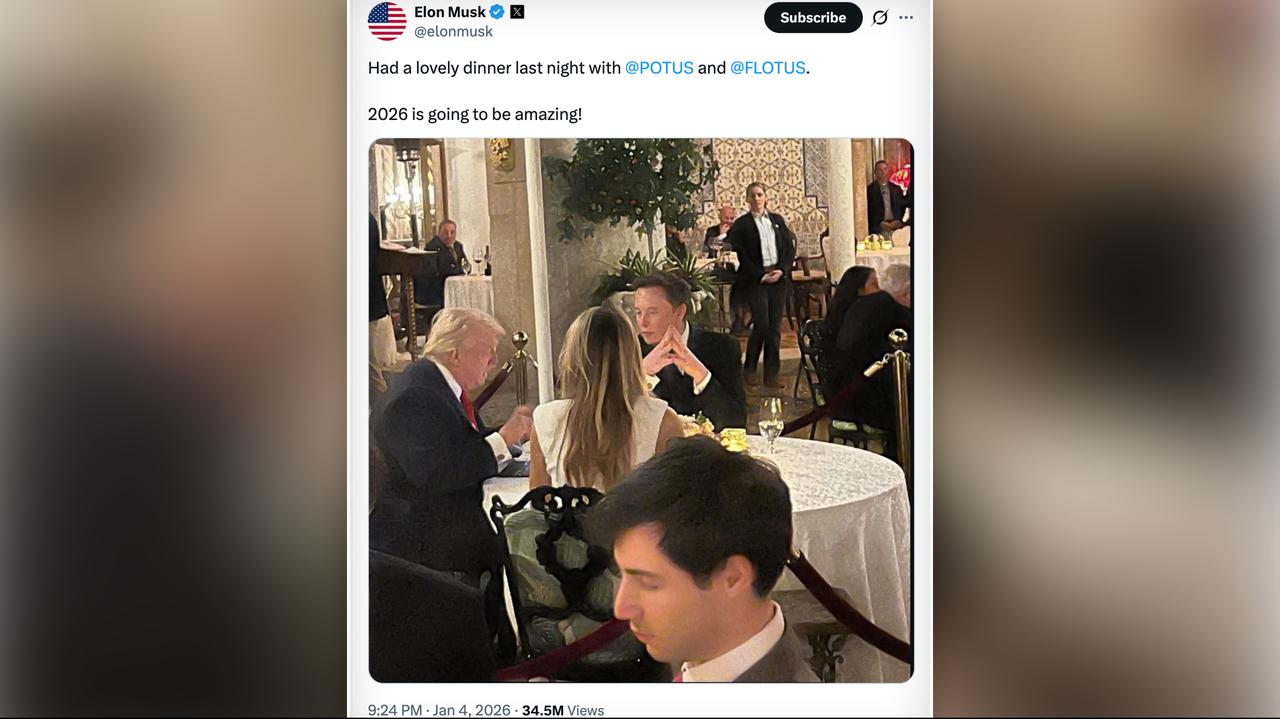Image resolution: width=1280 pixels, height=719 pixels.
Task: Enlarge the dinner photo attachment
Action: tap(640, 410)
